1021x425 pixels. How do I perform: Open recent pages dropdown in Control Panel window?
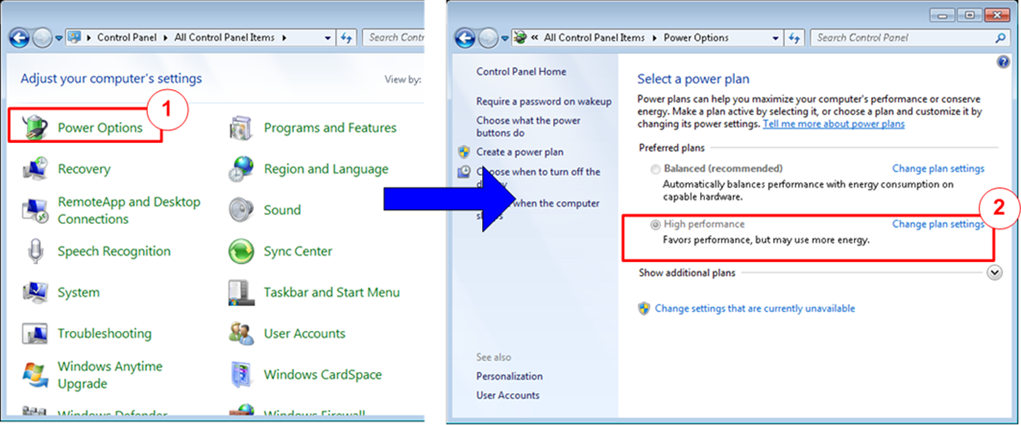click(x=59, y=38)
